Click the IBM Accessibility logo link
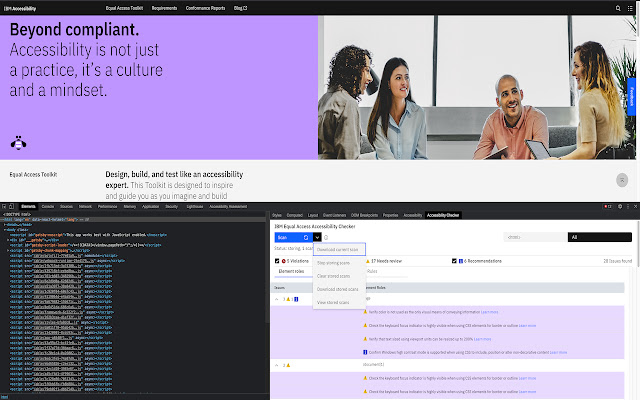640x400 pixels. 20,8
